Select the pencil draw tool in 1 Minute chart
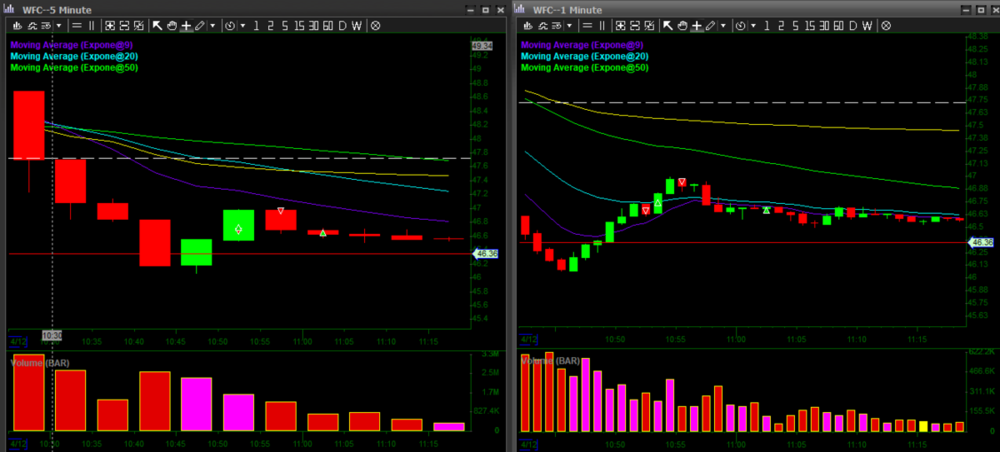 click(710, 25)
